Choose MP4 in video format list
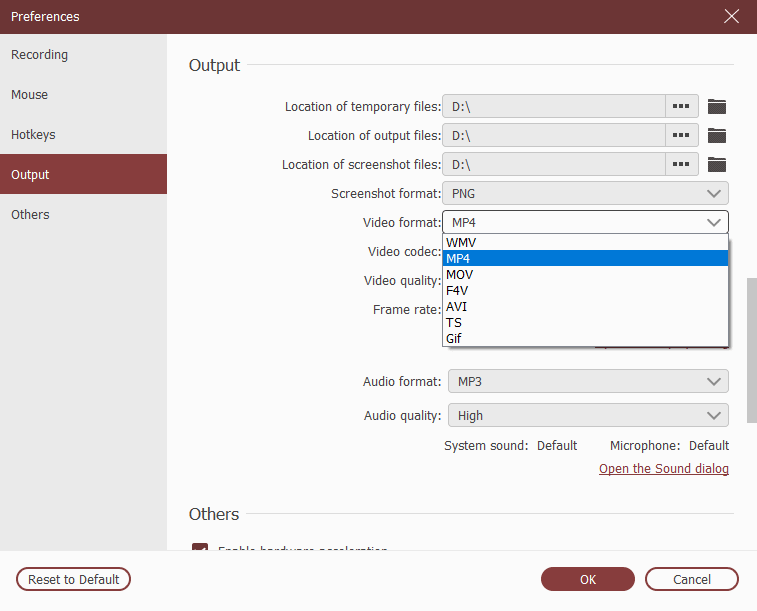This screenshot has height=611, width=757. 585,258
